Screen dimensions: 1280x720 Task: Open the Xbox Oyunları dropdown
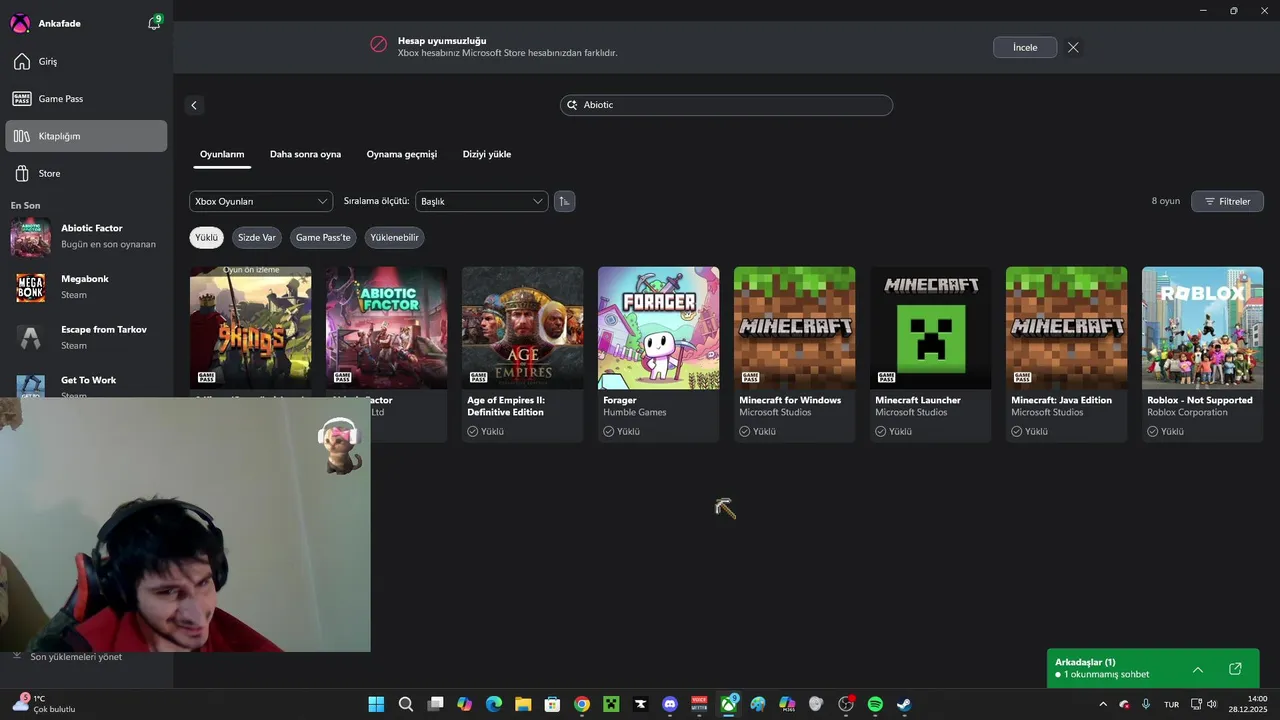pos(261,201)
